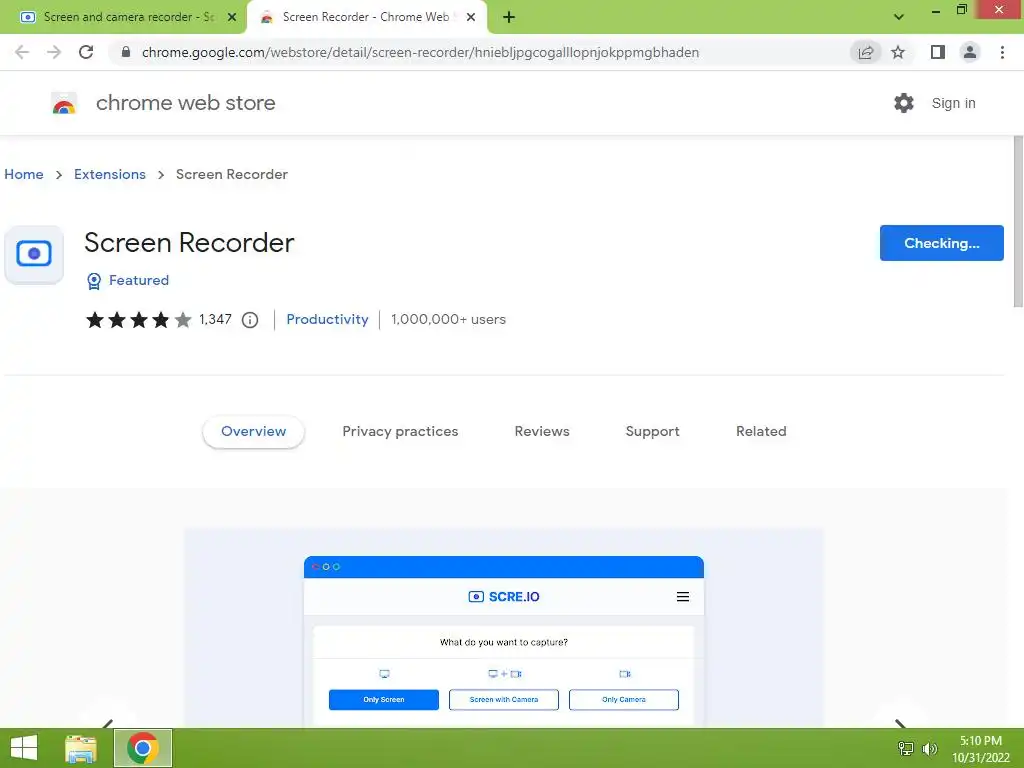Click the blue Checking... button

pyautogui.click(x=941, y=243)
